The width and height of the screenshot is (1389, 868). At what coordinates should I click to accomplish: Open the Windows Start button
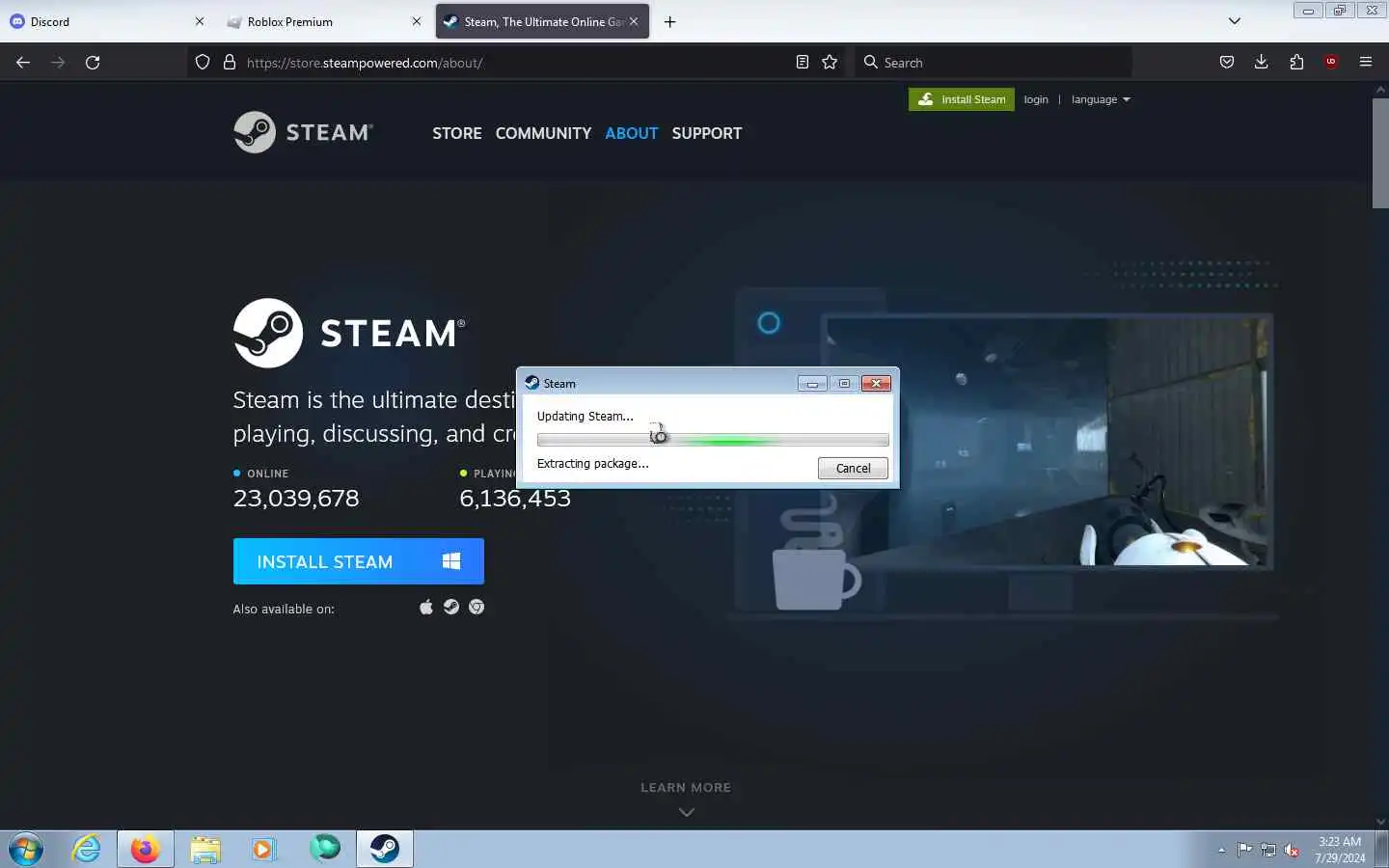point(26,850)
